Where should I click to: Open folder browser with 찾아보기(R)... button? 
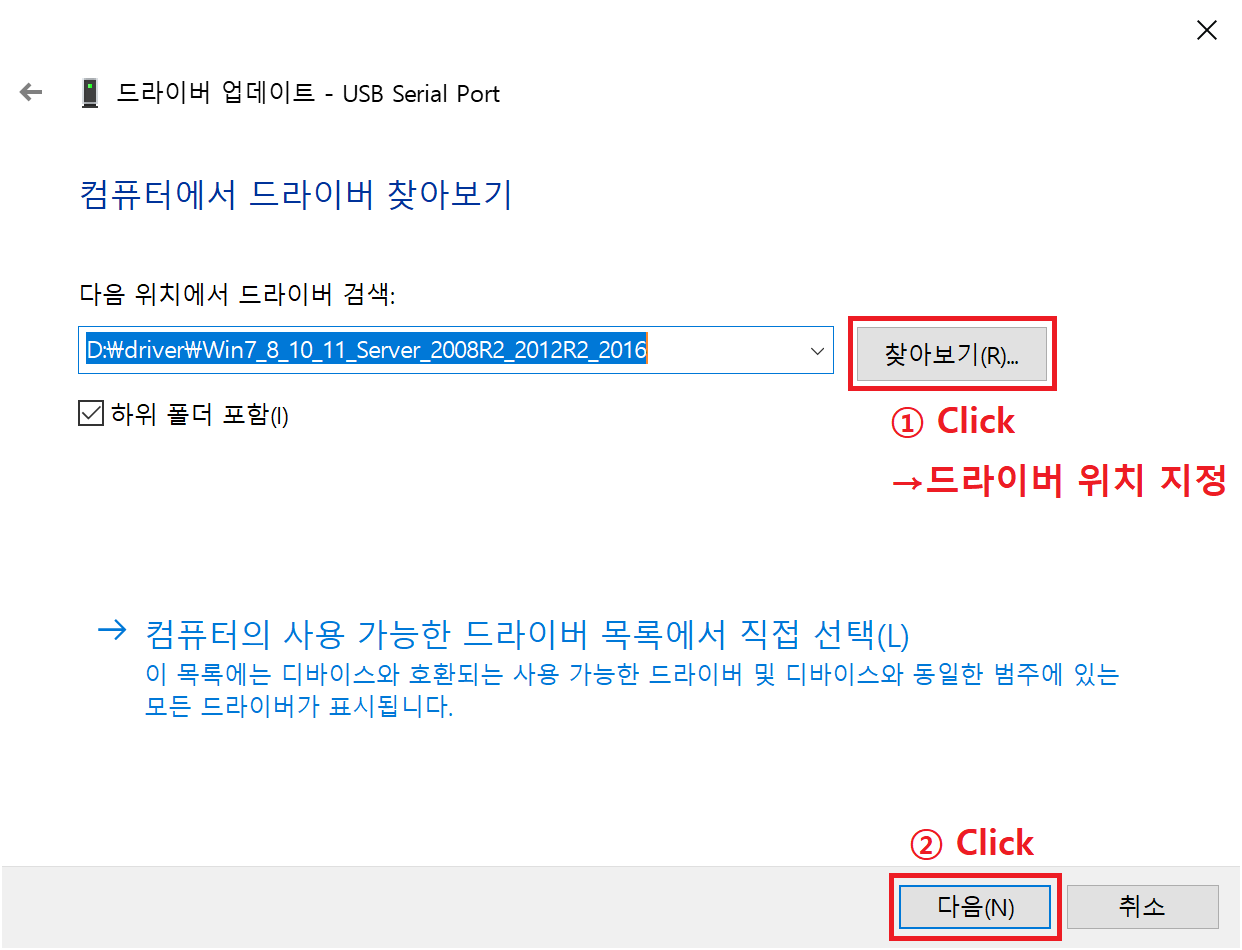pos(952,355)
